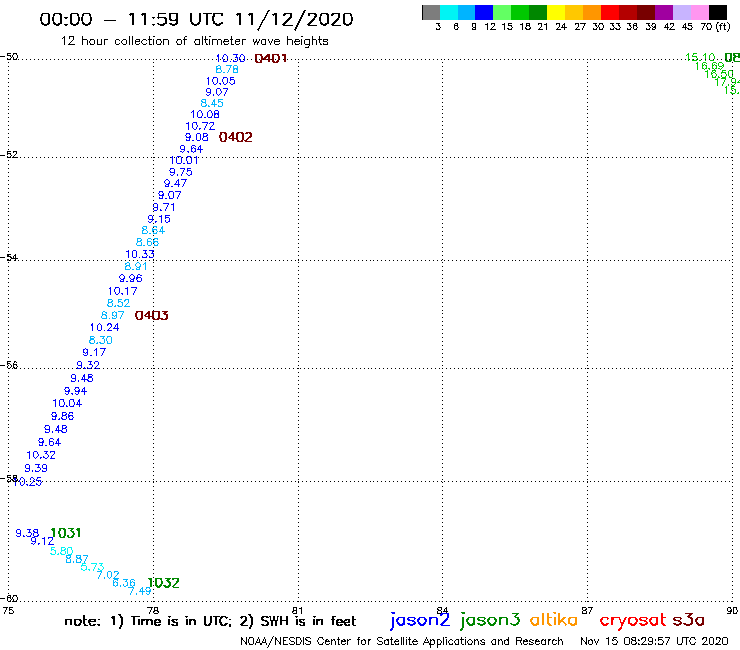The image size is (740, 650).
Task: Select the 7.02 wave height reading
Action: tap(108, 575)
